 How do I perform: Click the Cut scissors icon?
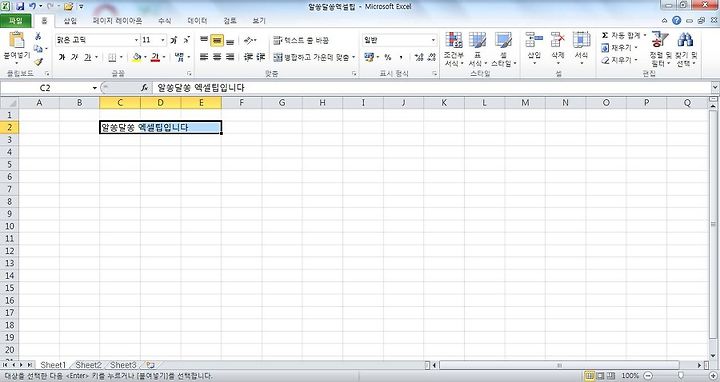click(38, 36)
